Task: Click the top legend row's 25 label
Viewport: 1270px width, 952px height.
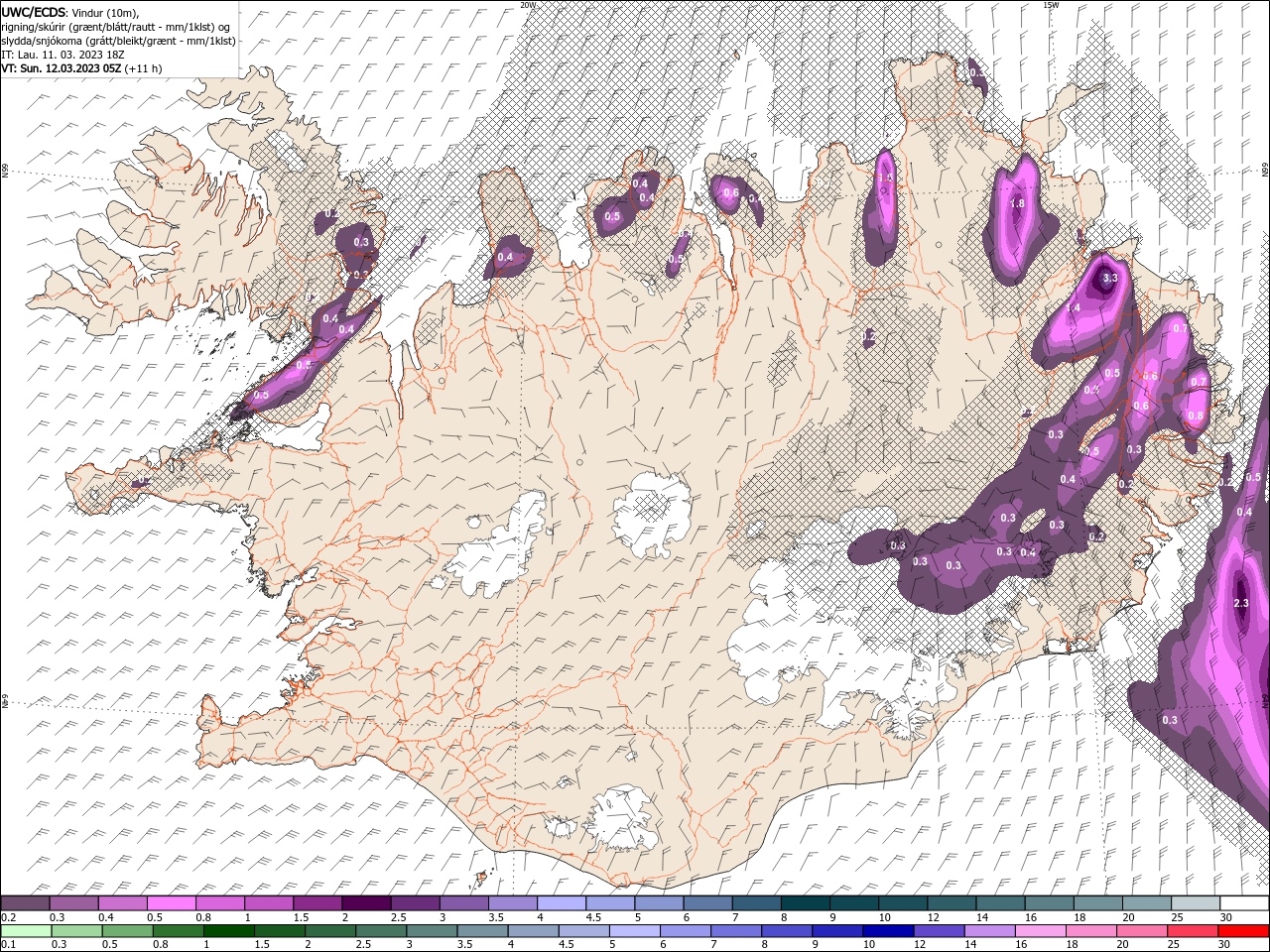Action: click(1176, 917)
